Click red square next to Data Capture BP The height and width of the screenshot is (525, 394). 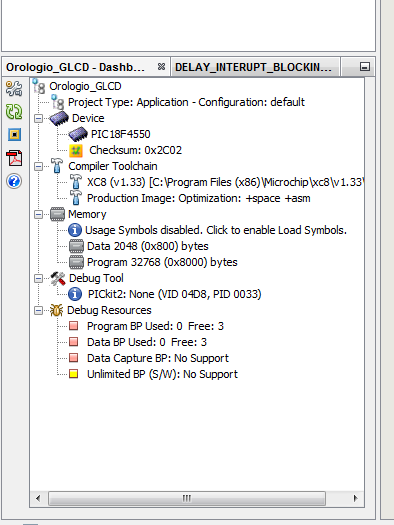coord(74,358)
